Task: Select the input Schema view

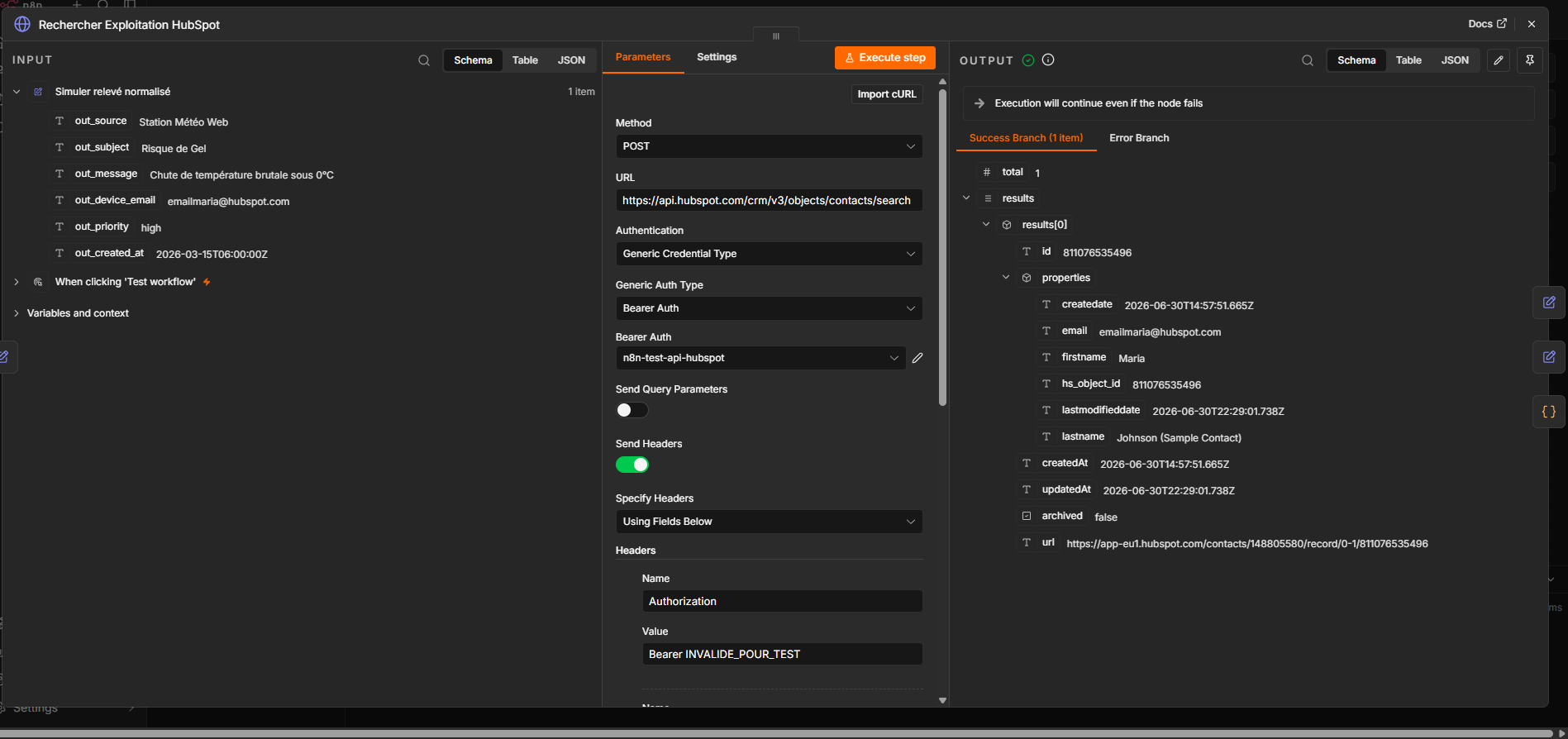Action: click(473, 60)
